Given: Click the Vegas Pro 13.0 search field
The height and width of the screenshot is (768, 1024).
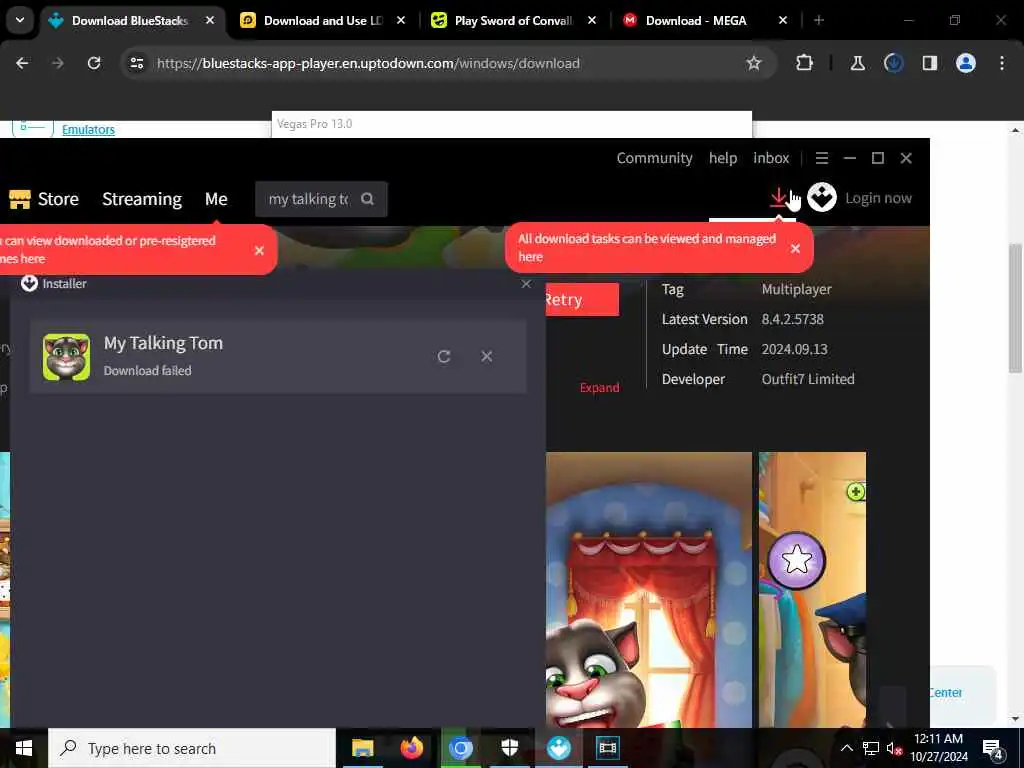Looking at the screenshot, I should point(511,124).
